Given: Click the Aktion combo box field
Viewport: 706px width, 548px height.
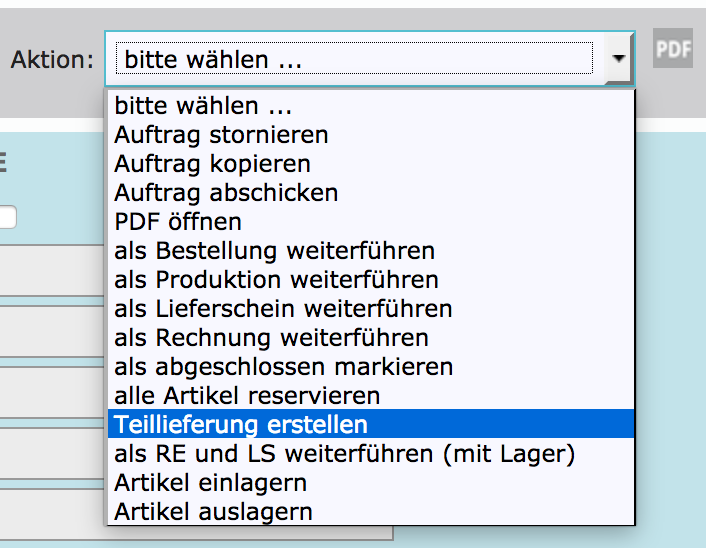Looking at the screenshot, I should (355, 59).
